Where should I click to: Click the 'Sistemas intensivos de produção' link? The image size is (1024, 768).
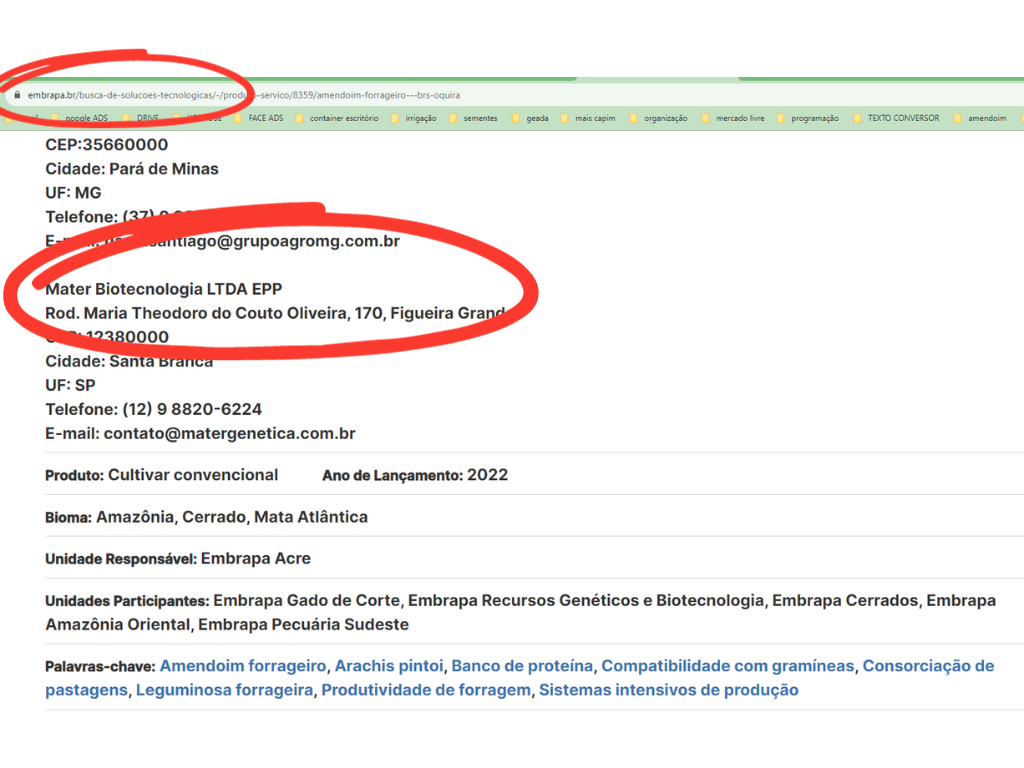pyautogui.click(x=668, y=690)
